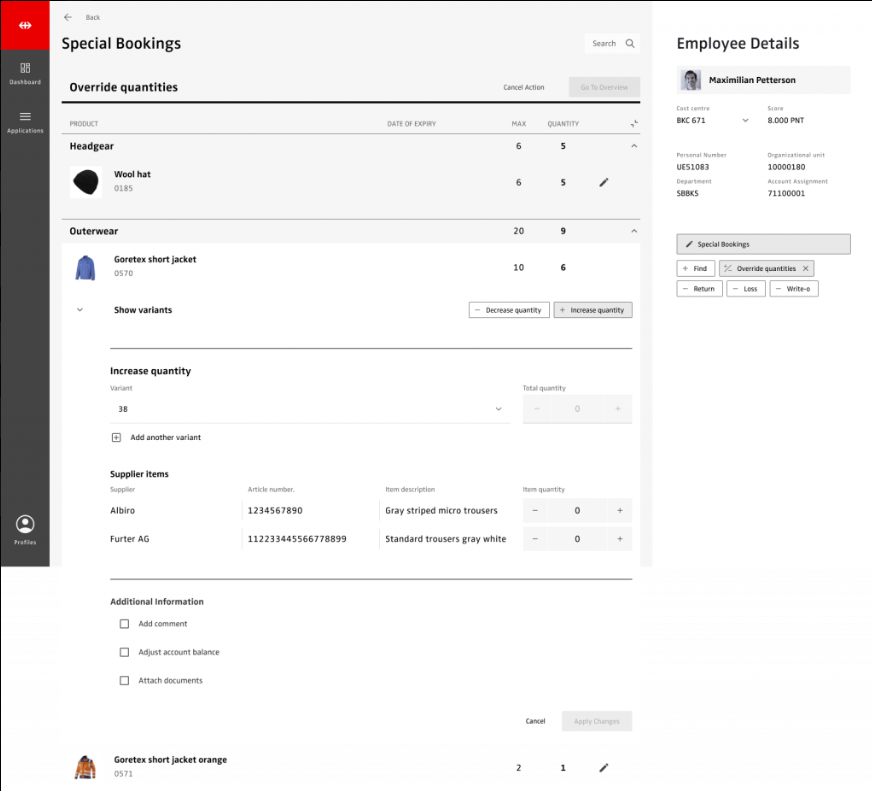Tick the Attach documents checkbox

click(125, 681)
